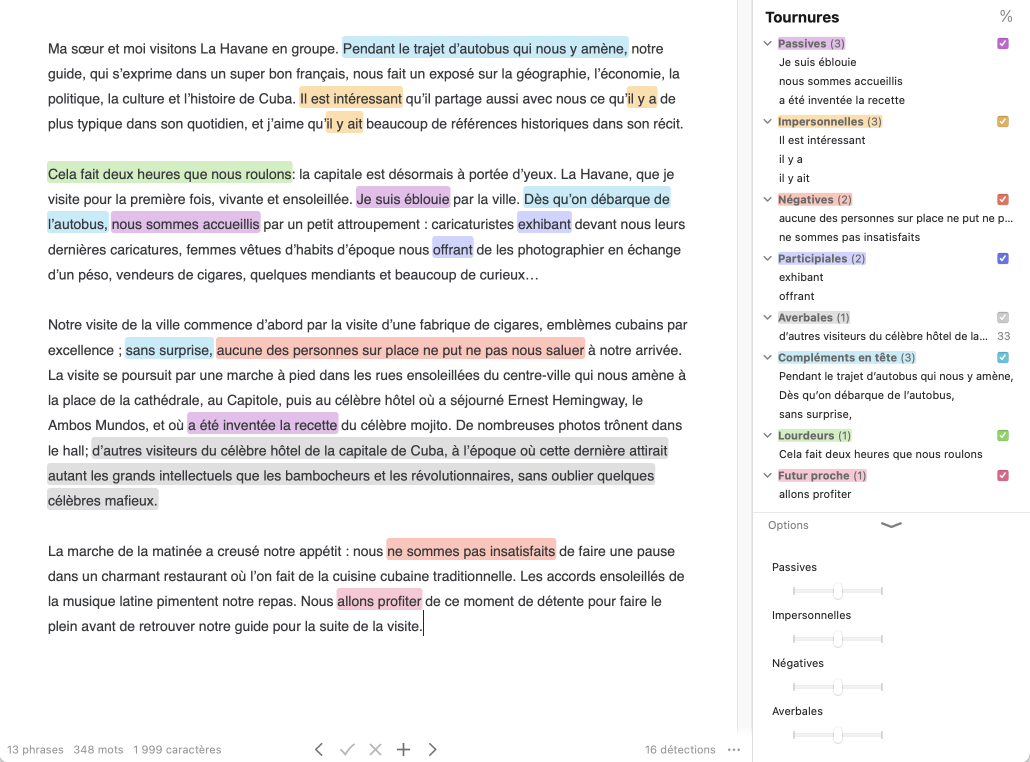Click the '16 détections' status label
This screenshot has height=762, width=1030.
(680, 749)
